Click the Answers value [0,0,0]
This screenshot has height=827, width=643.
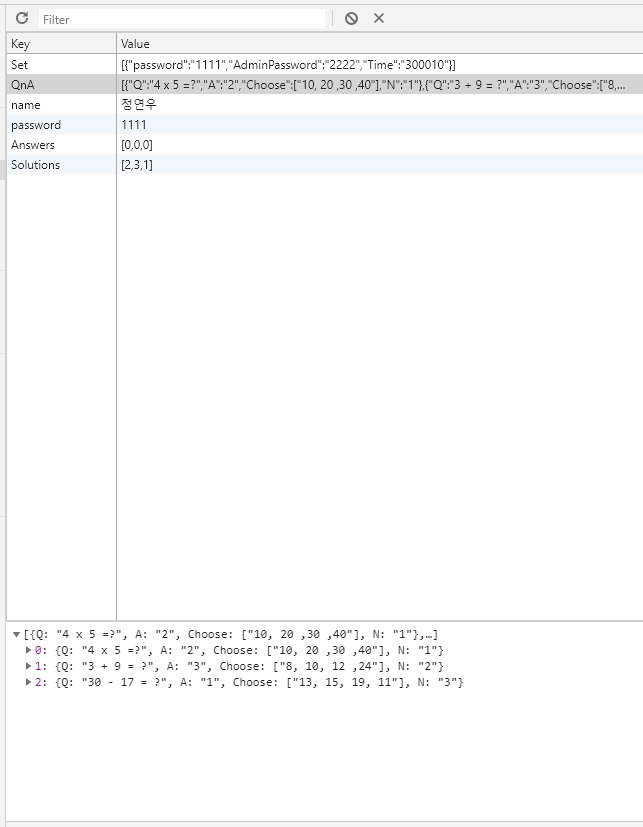click(137, 145)
